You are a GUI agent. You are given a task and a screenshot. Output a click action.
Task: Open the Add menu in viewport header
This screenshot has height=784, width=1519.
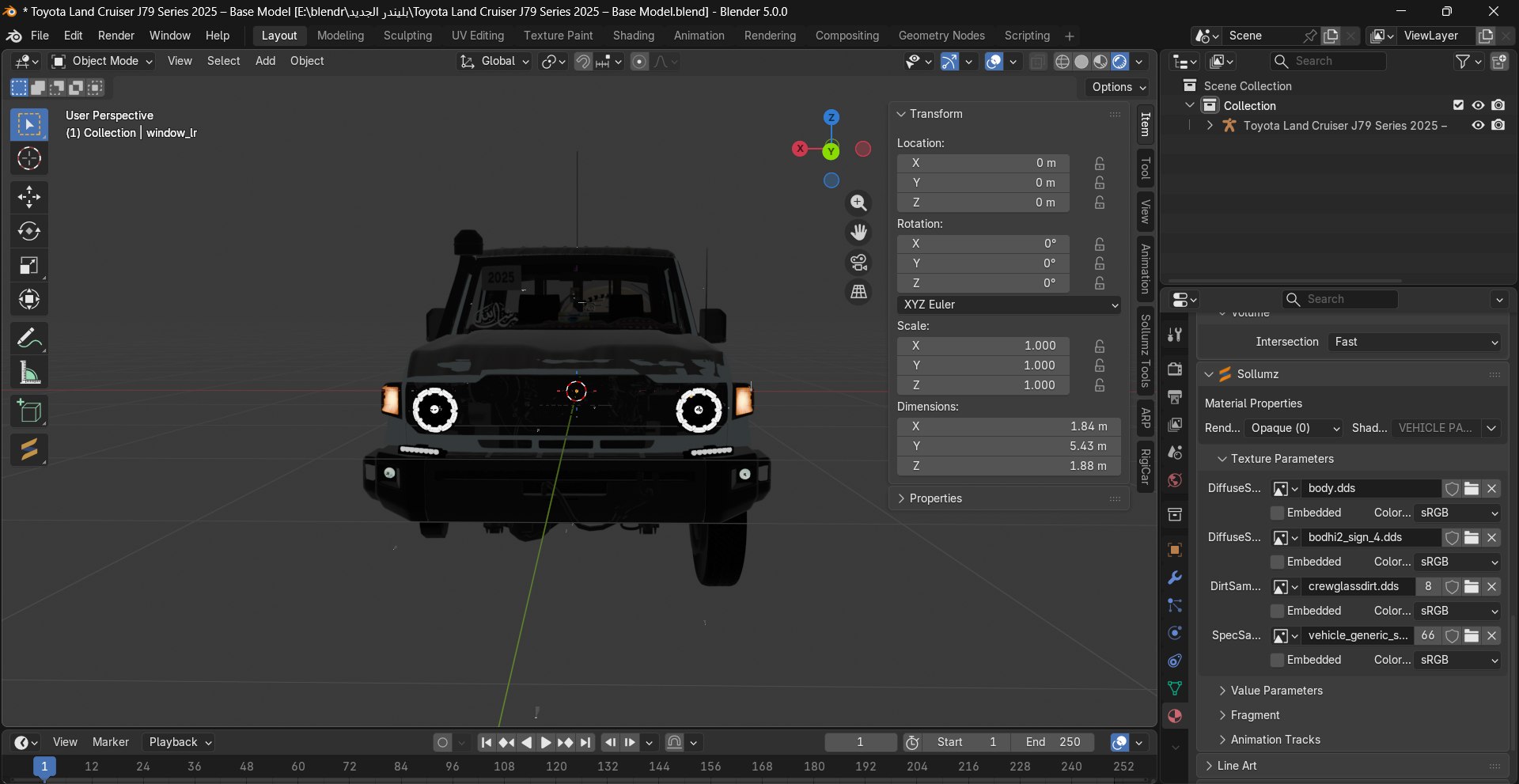click(265, 61)
